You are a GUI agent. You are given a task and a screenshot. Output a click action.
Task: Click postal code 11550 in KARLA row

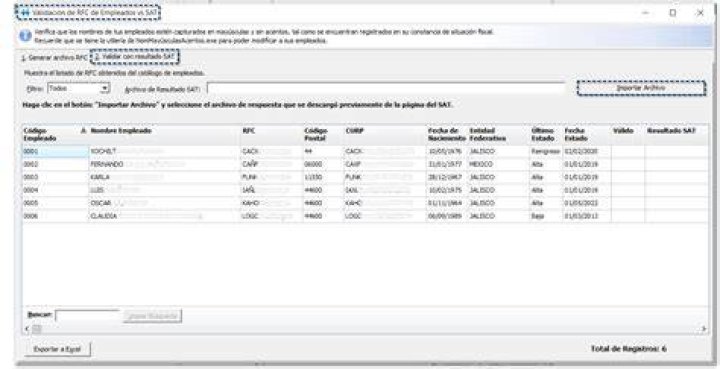(x=323, y=177)
